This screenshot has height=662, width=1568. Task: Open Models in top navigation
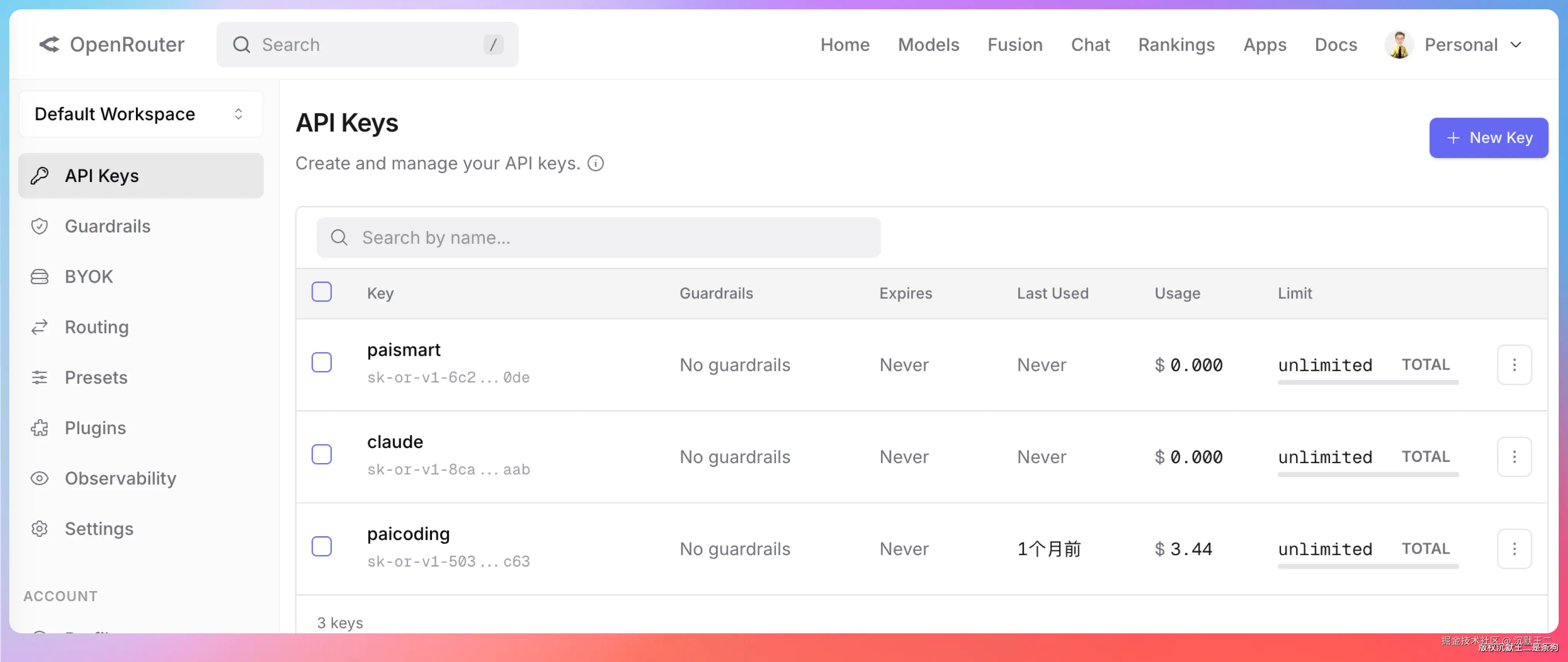(929, 45)
